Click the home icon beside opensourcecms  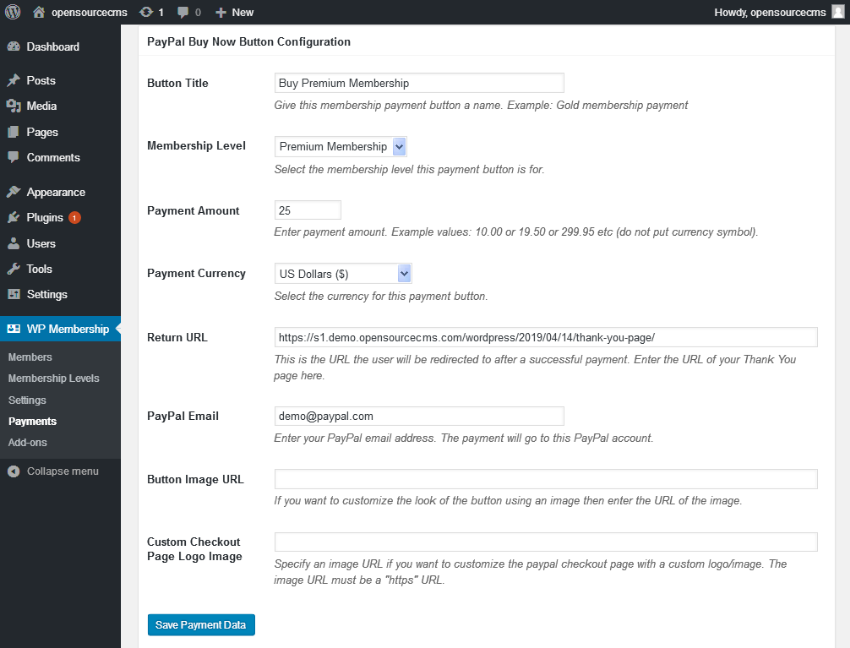tap(38, 12)
